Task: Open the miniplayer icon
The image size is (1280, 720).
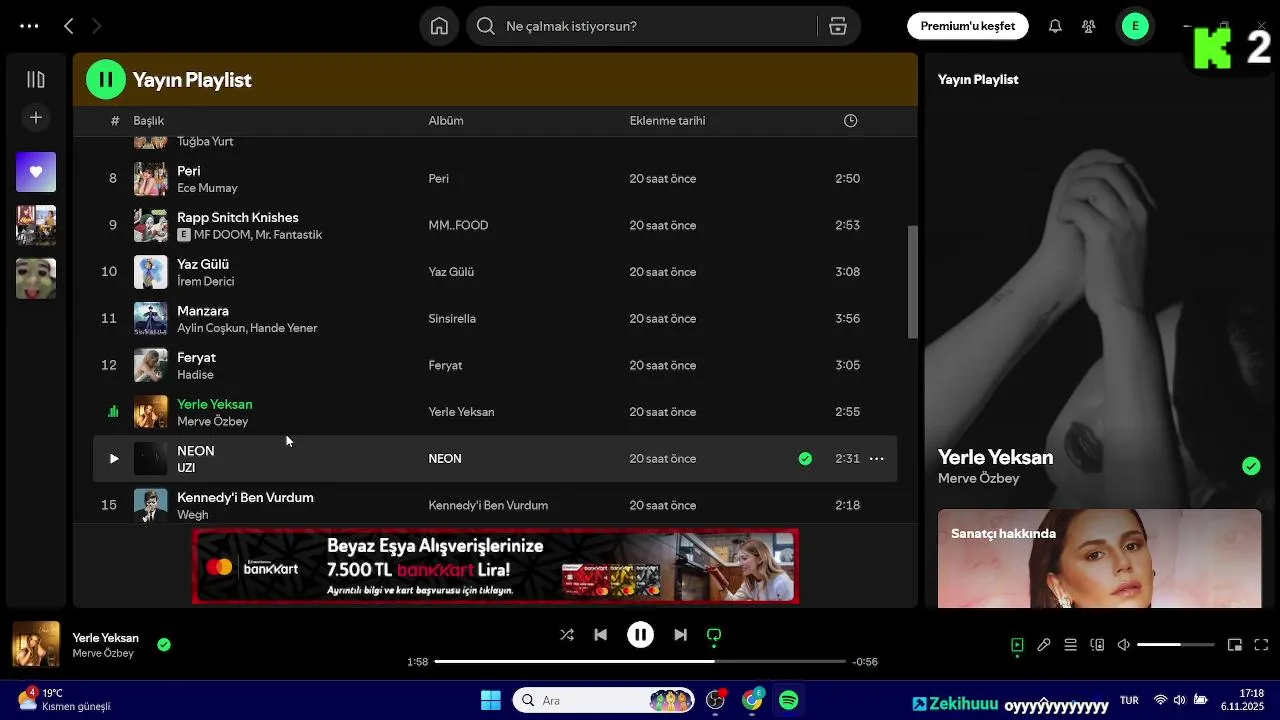Action: tap(1235, 645)
